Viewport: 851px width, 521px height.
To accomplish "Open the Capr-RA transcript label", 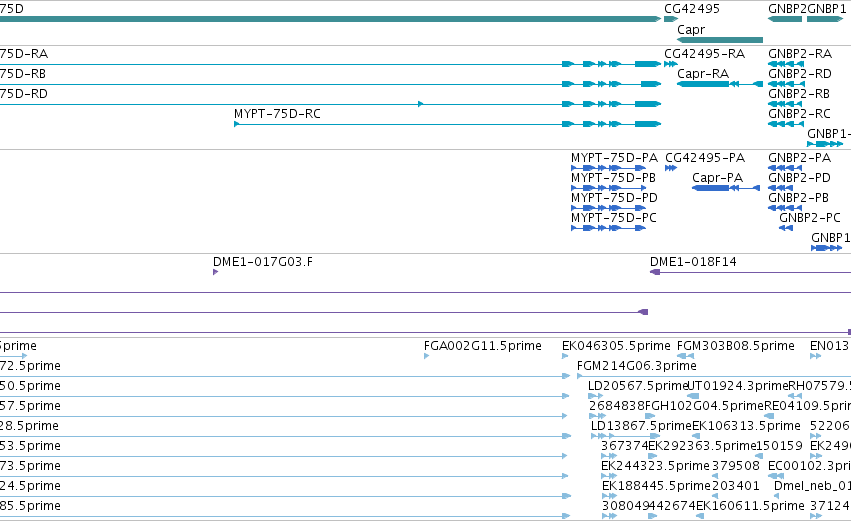I will [703, 74].
